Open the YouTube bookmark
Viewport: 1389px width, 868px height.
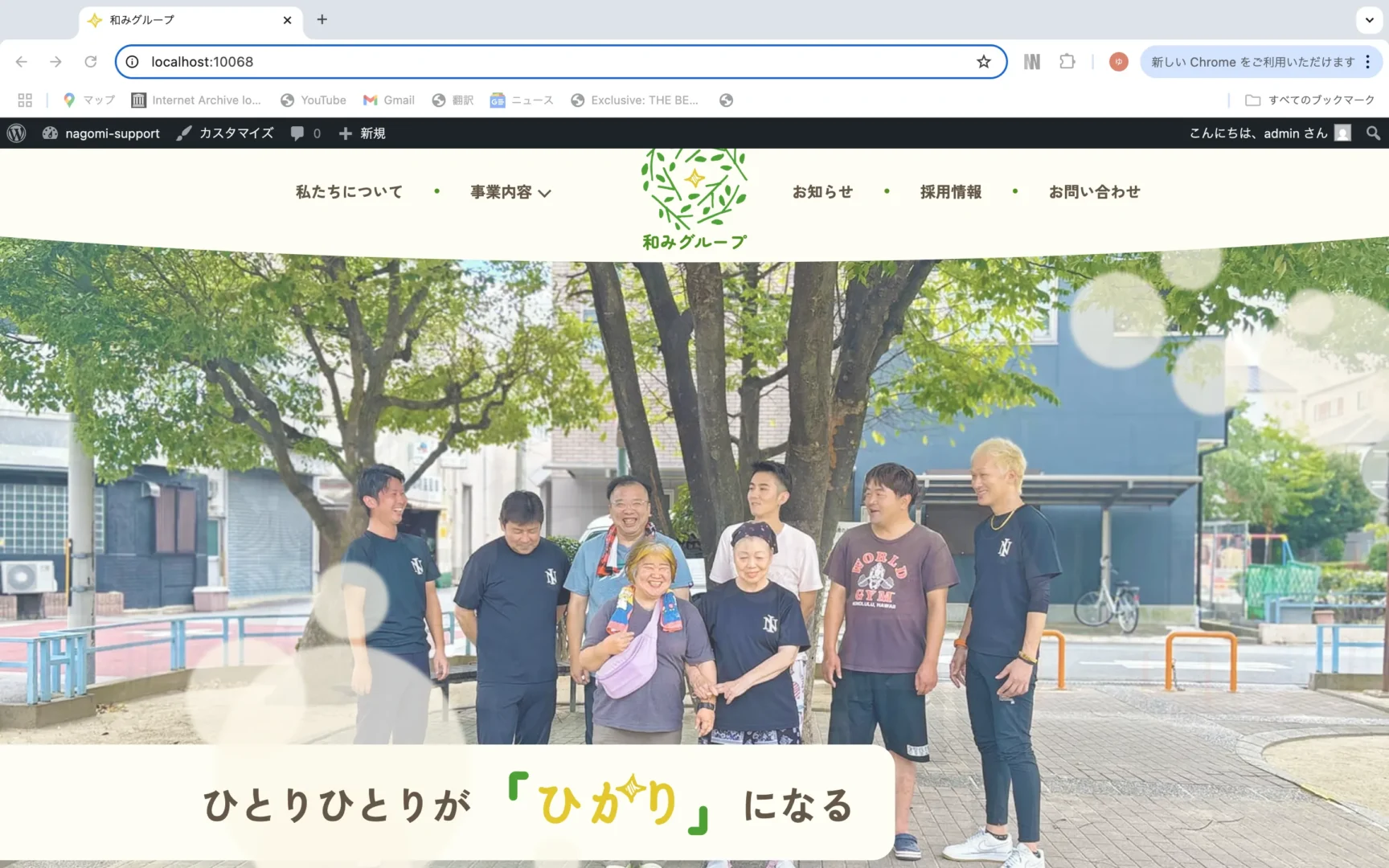click(313, 100)
